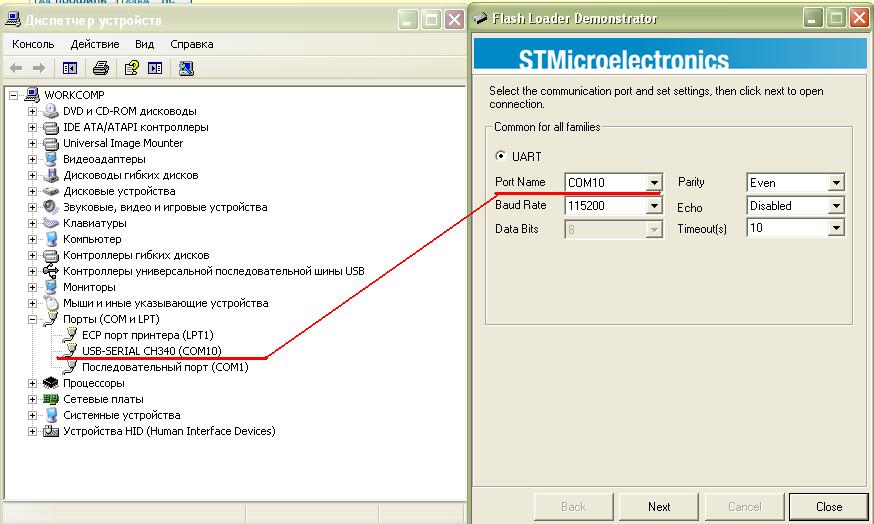Collapse the Порты (COM и LPT) node
This screenshot has height=524, width=874.
pyautogui.click(x=33, y=319)
